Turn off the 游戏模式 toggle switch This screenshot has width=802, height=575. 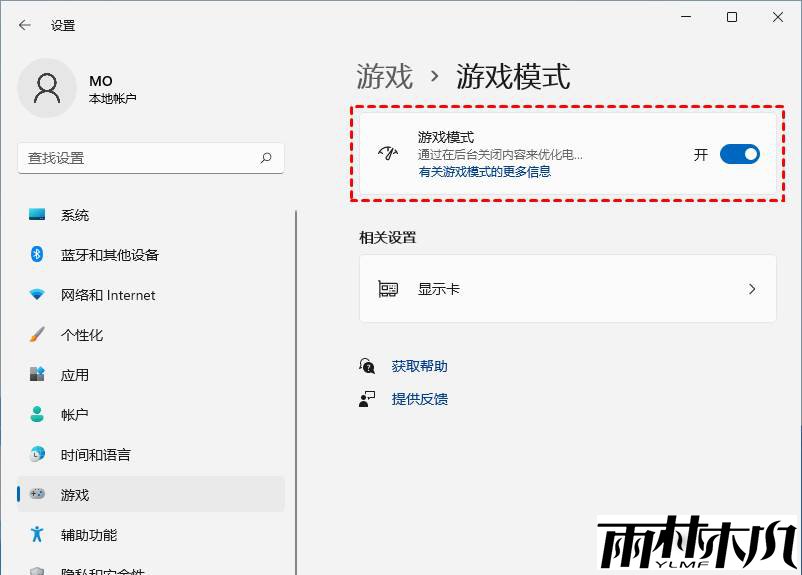[739, 154]
